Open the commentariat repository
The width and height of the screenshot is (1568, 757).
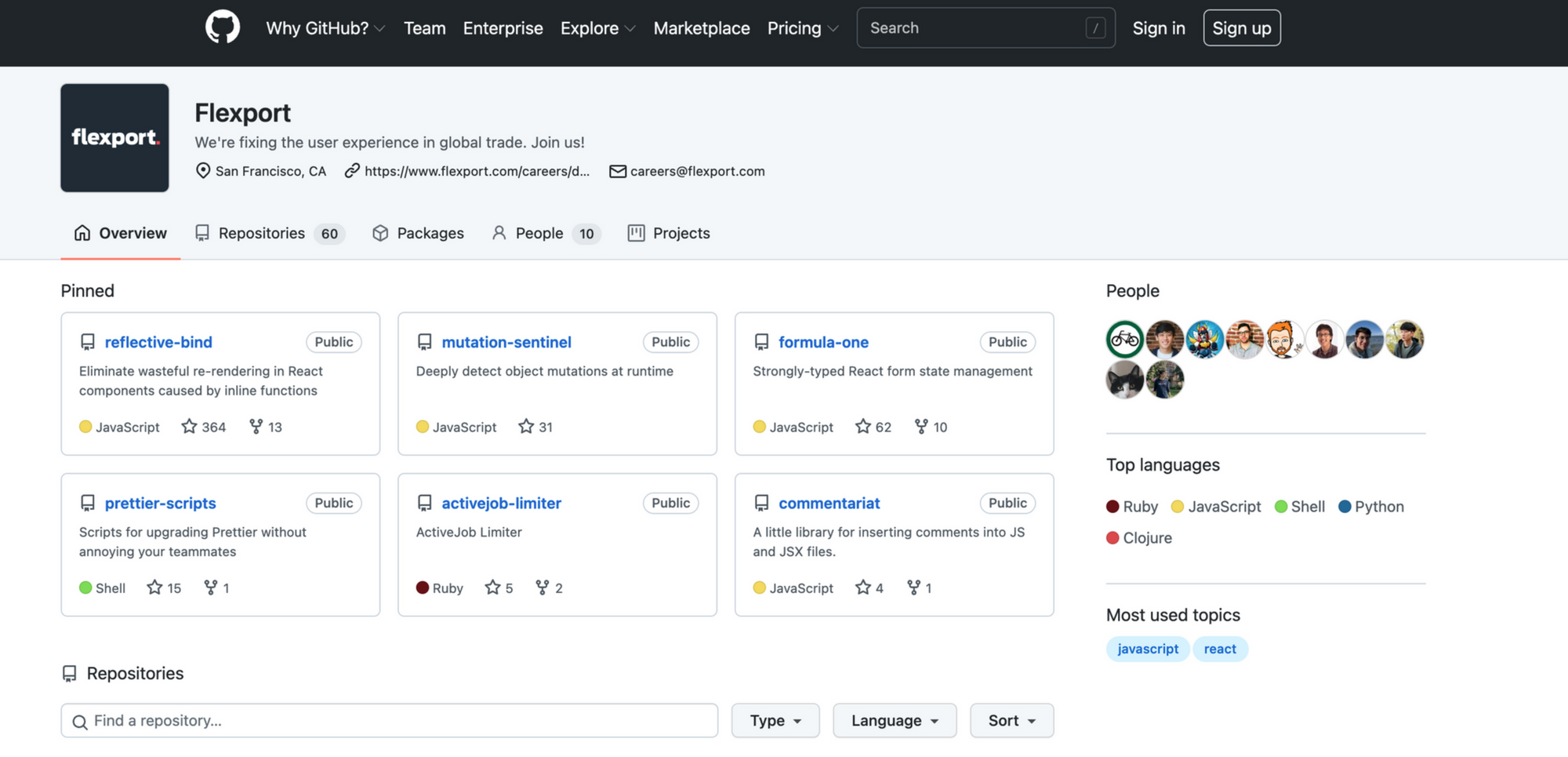(x=829, y=503)
